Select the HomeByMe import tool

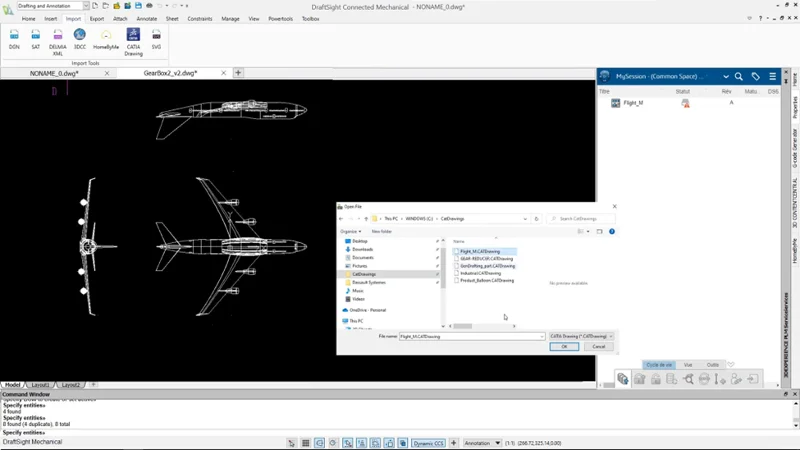[106, 39]
